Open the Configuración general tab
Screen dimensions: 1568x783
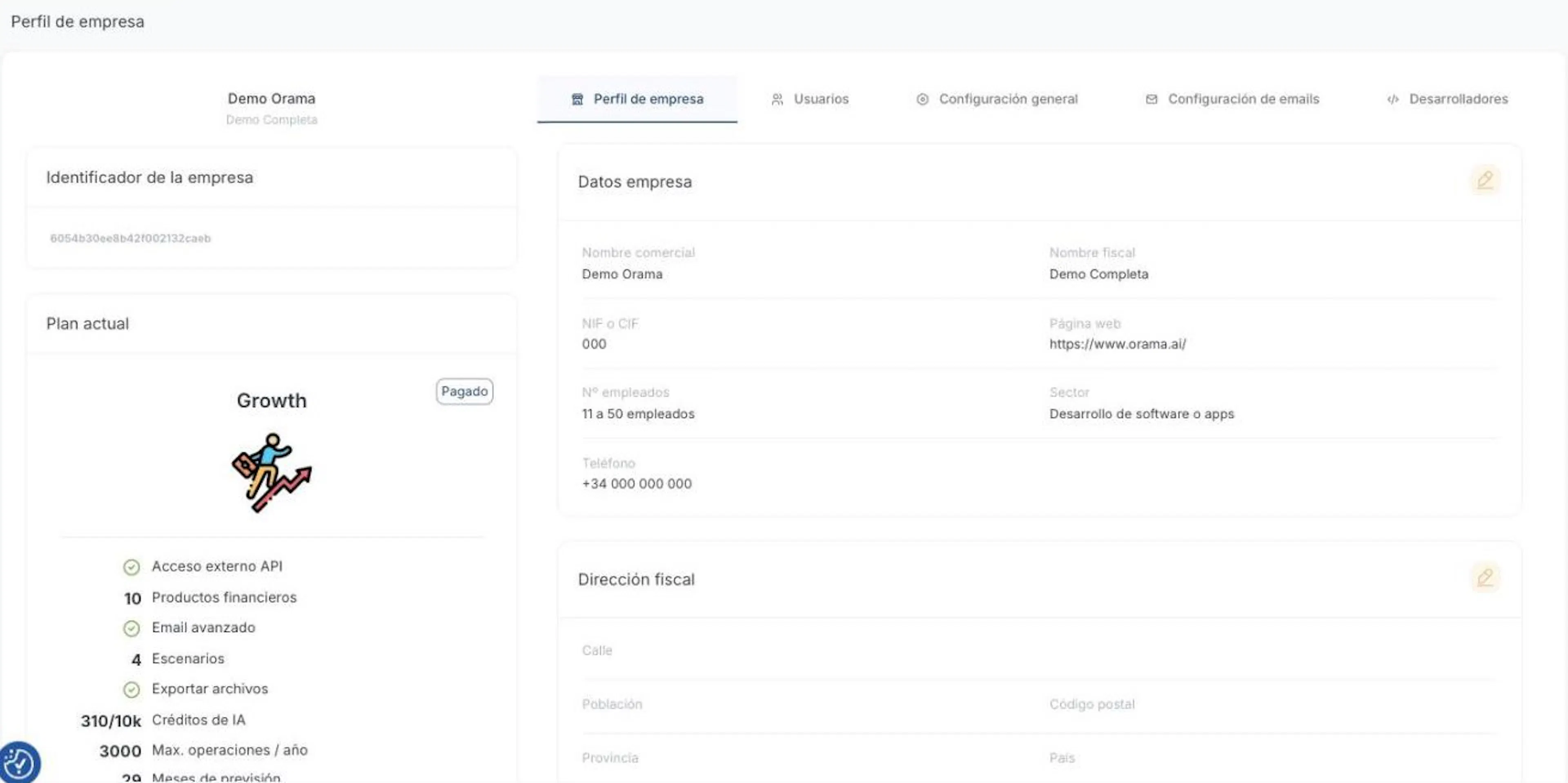click(997, 99)
